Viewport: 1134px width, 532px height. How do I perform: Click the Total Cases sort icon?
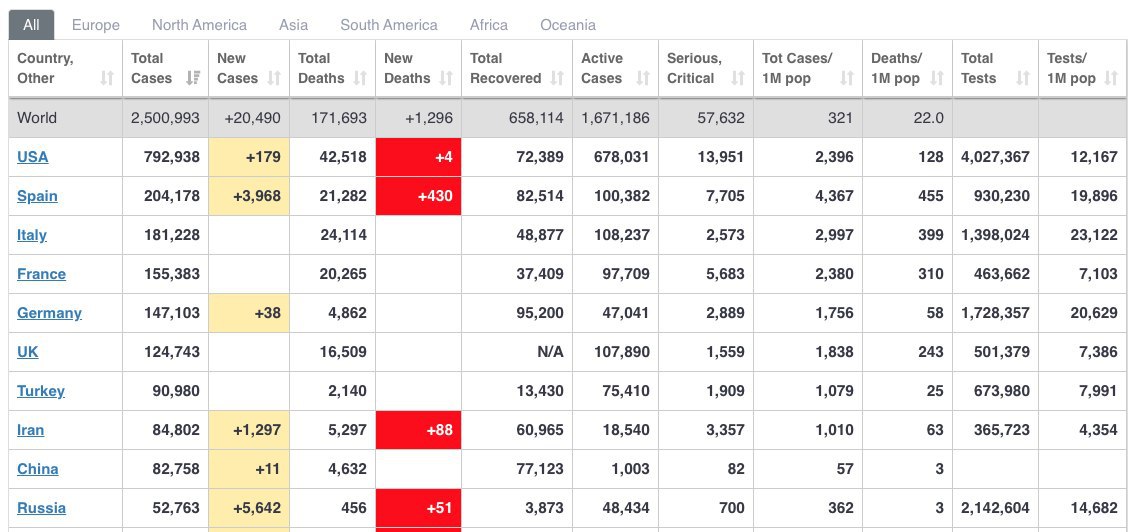pos(193,78)
